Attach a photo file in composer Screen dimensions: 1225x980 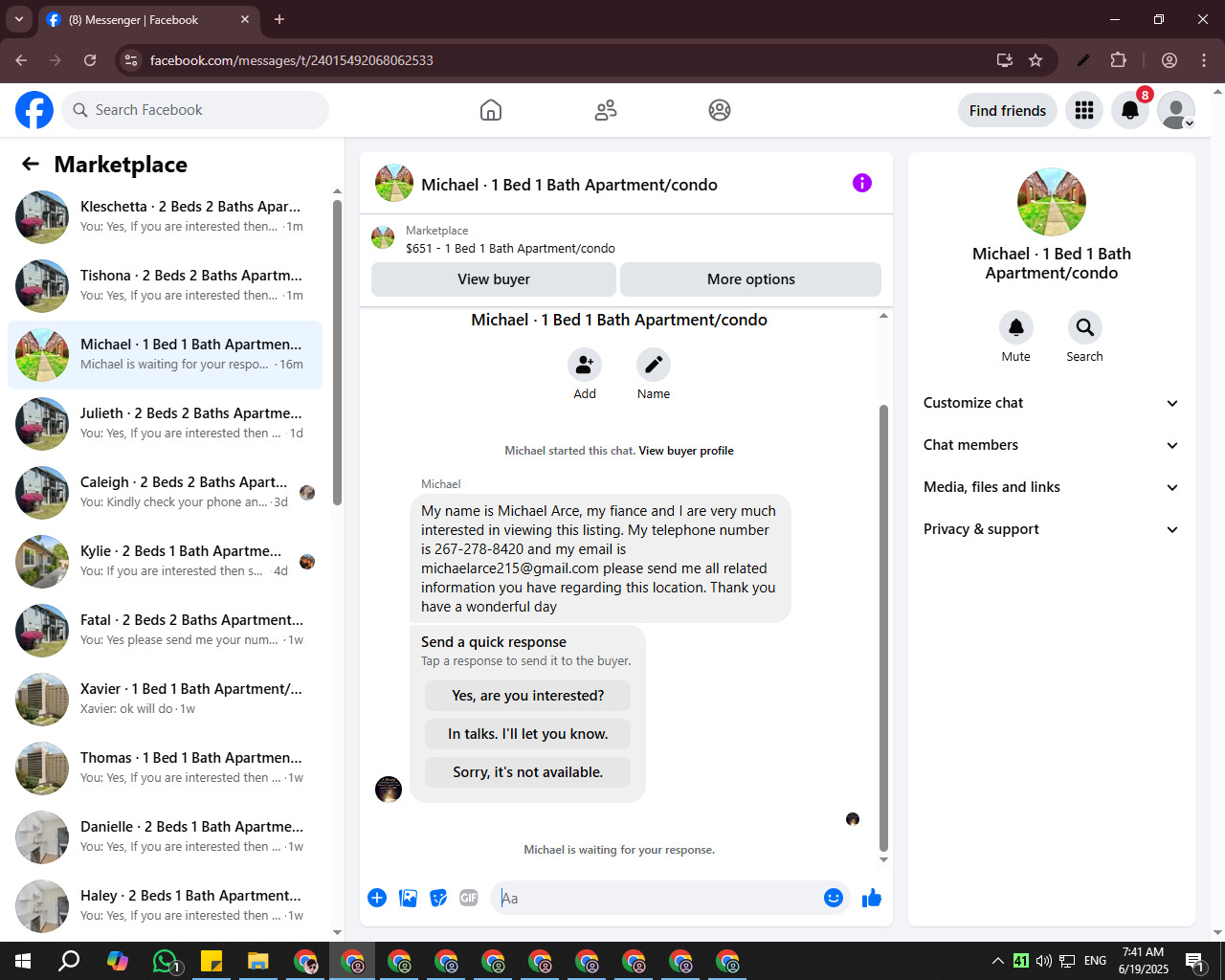point(408,898)
